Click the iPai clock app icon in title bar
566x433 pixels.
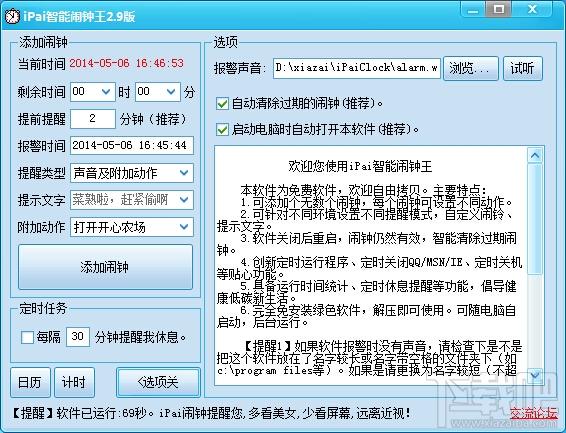point(12,17)
